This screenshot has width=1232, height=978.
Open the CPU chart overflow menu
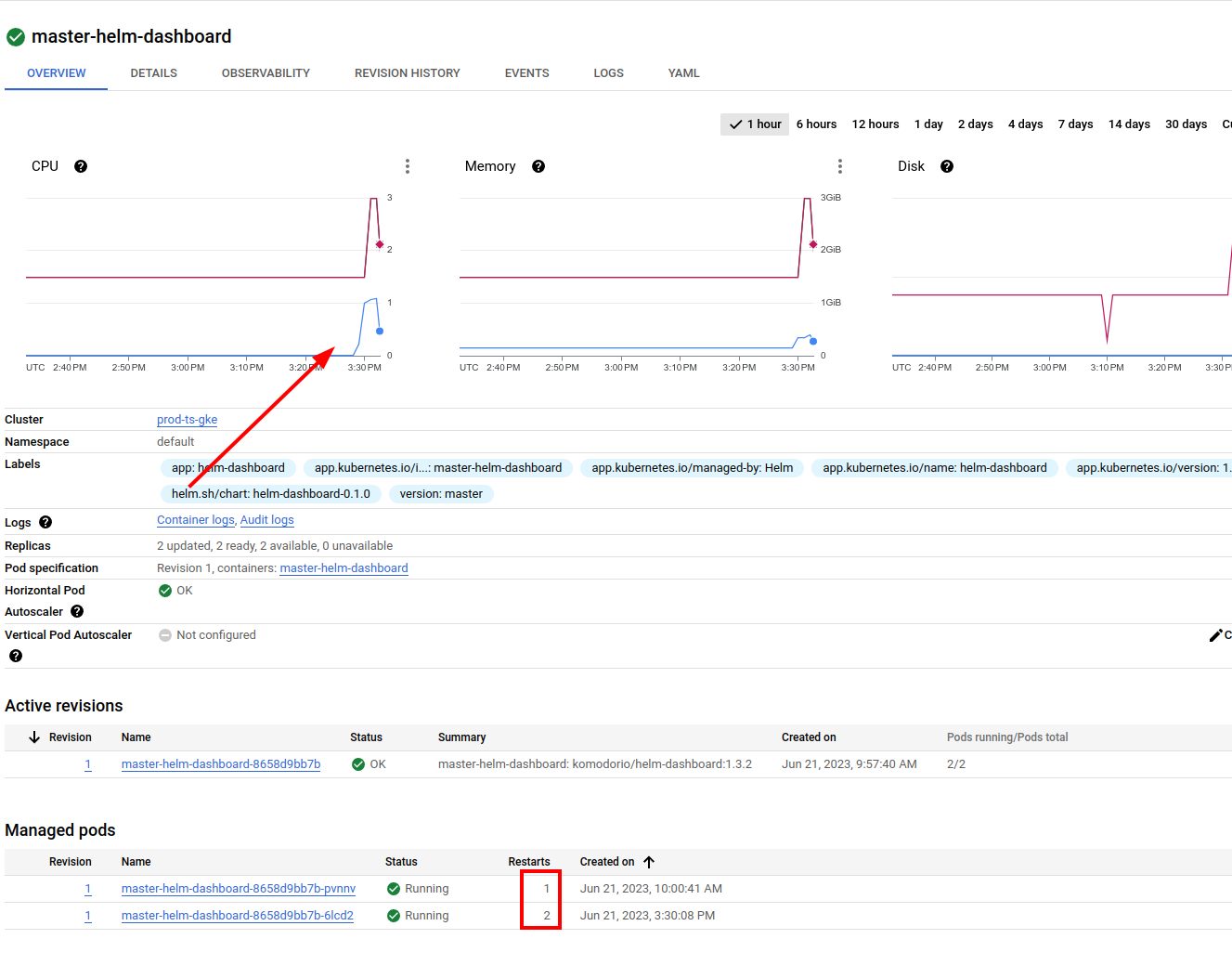click(x=408, y=166)
